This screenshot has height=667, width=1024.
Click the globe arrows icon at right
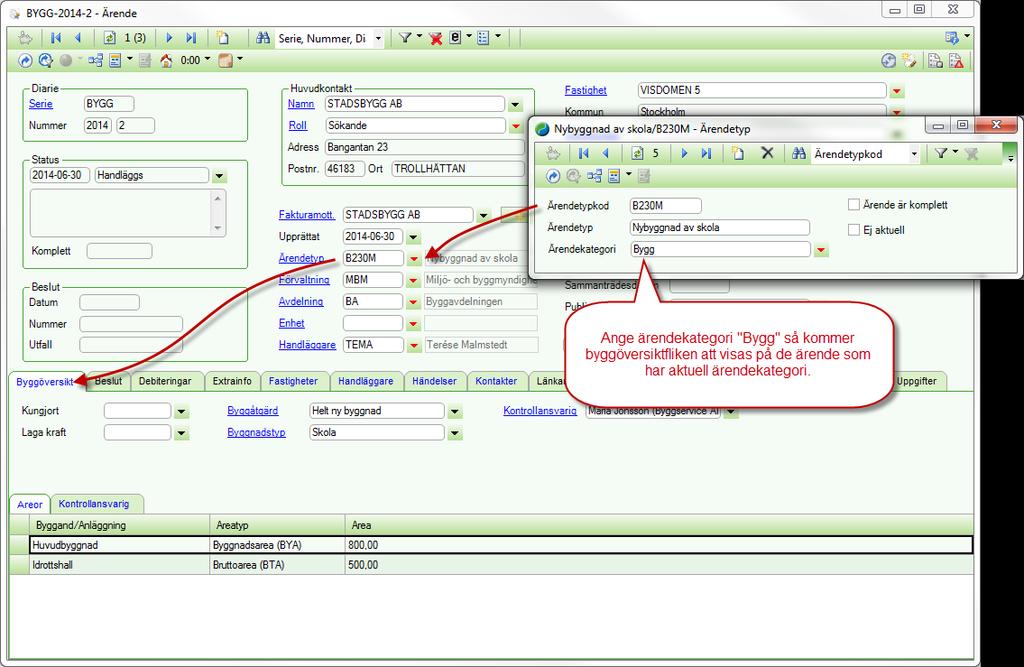[x=888, y=61]
